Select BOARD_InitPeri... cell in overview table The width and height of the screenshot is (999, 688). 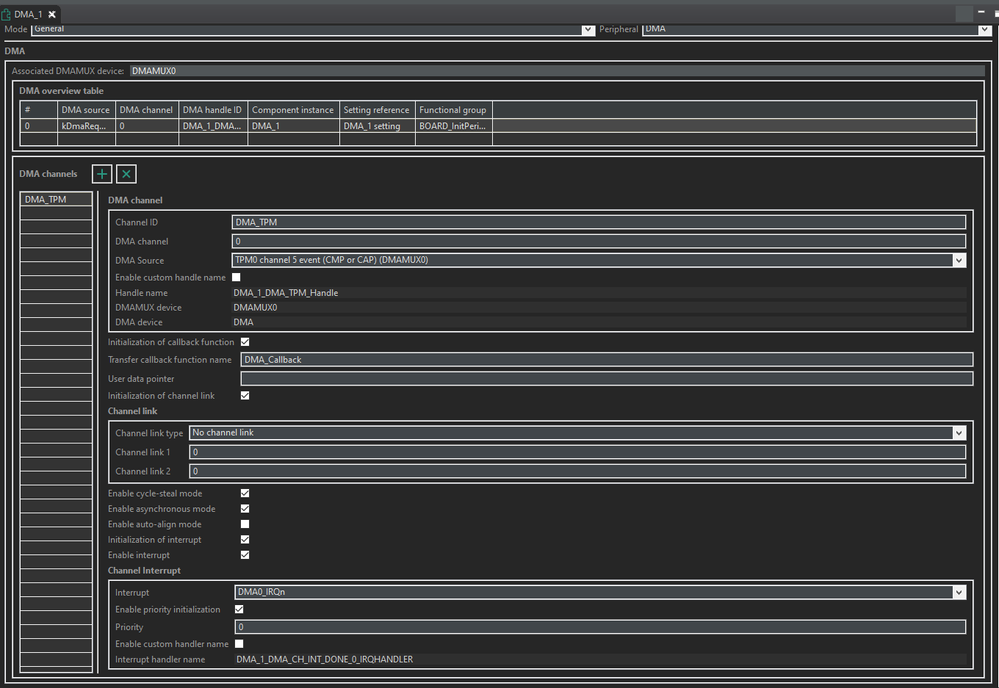click(x=454, y=126)
